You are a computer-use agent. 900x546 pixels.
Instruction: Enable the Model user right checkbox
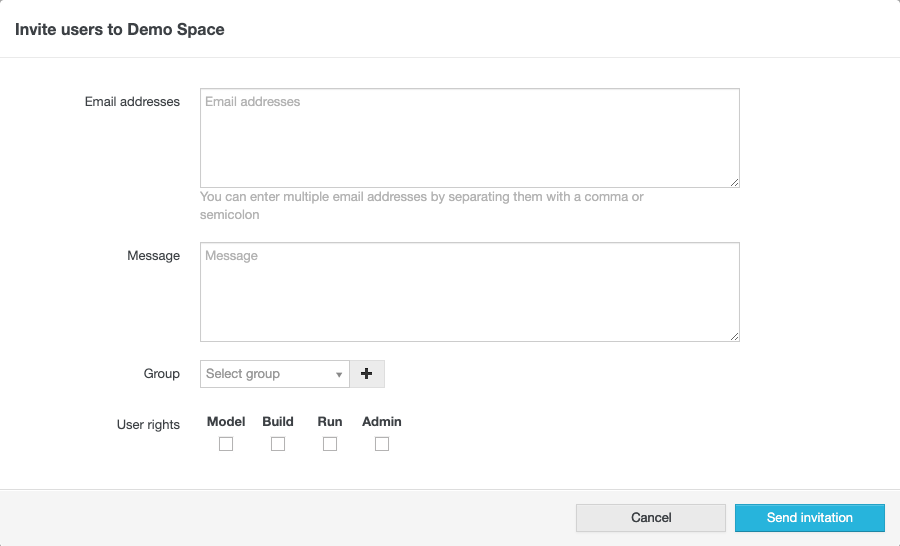pos(226,444)
